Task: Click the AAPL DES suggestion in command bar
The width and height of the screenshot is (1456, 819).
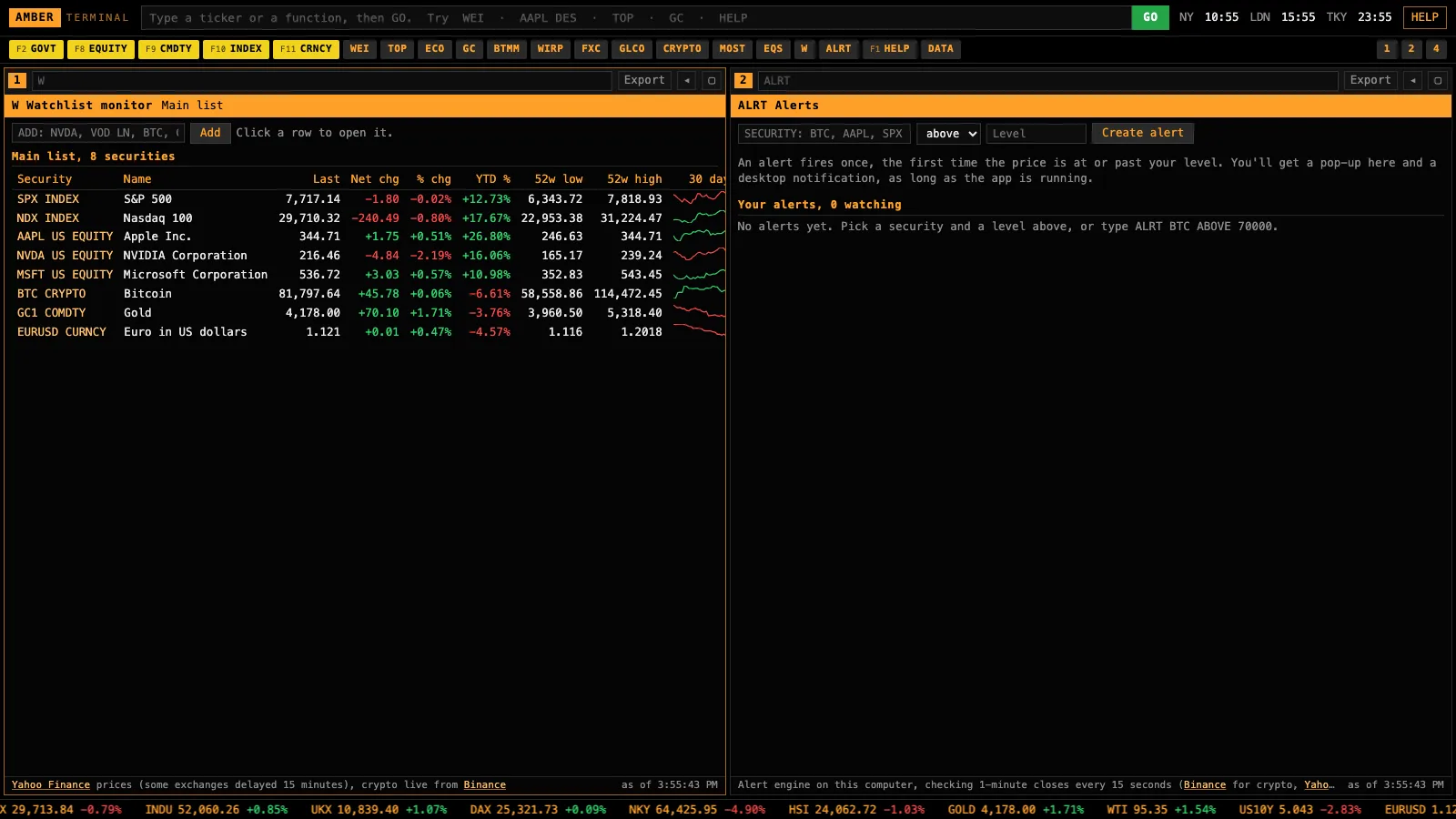Action: pyautogui.click(x=548, y=17)
